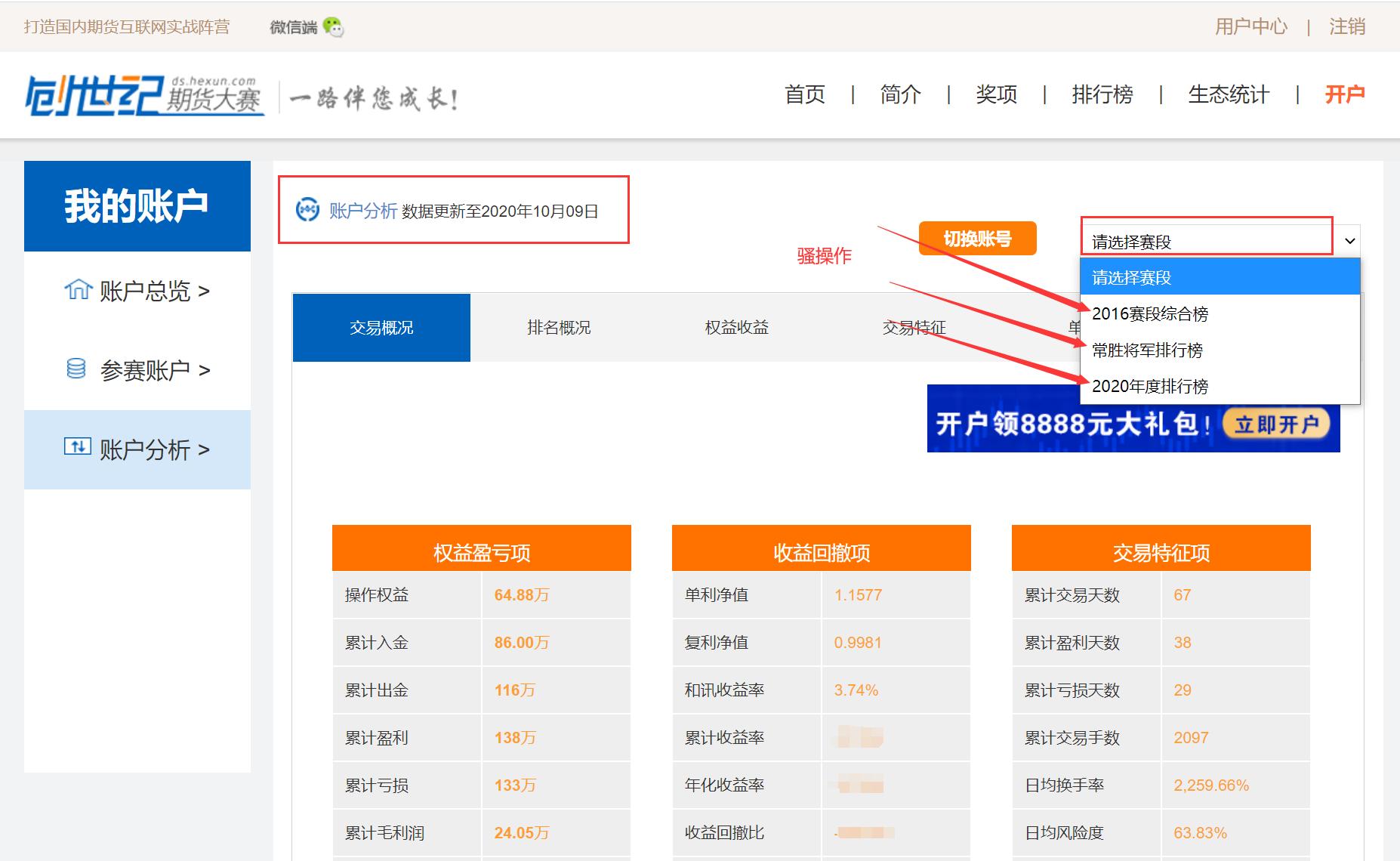
Task: Open the 排行榜 menu item
Action: coord(1102,95)
